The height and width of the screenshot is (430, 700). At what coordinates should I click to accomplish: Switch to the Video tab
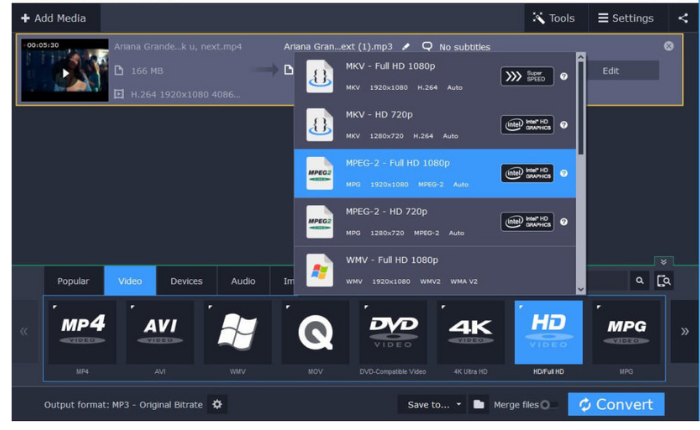130,281
